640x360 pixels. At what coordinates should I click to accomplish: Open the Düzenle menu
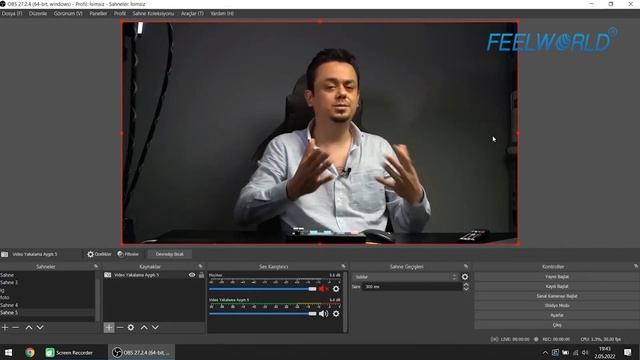(x=38, y=13)
